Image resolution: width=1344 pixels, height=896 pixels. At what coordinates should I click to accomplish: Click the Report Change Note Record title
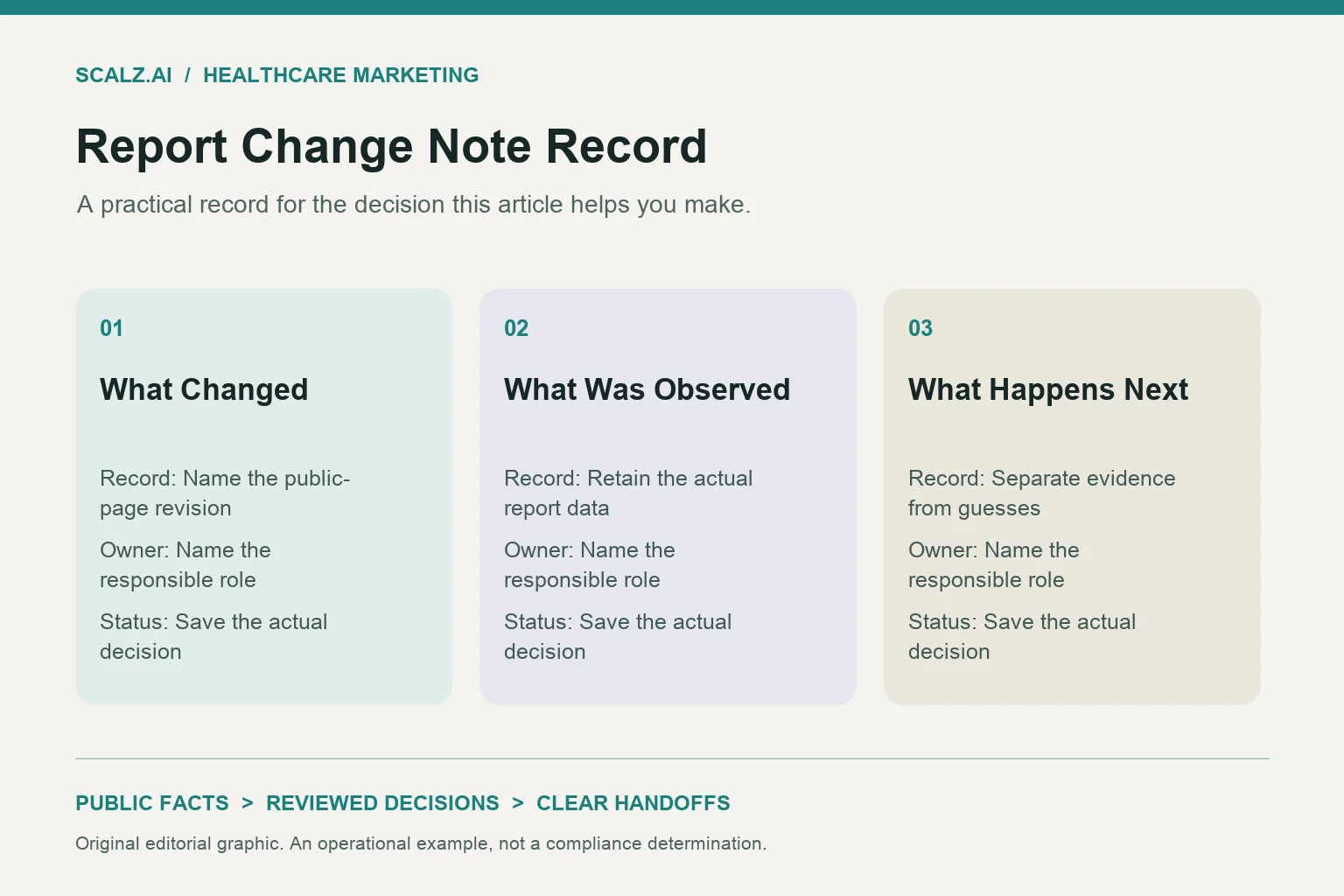point(391,146)
